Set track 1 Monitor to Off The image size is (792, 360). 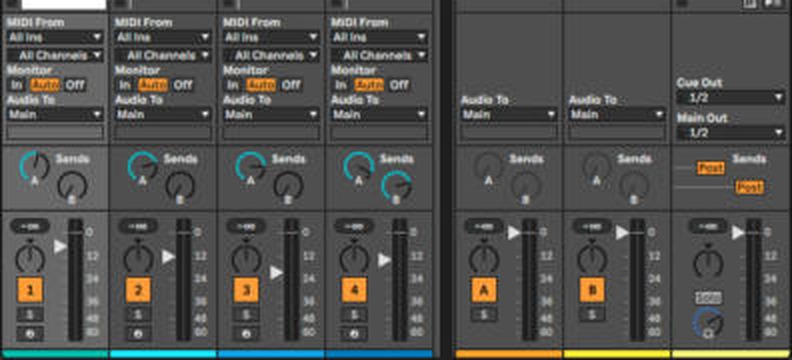point(75,85)
